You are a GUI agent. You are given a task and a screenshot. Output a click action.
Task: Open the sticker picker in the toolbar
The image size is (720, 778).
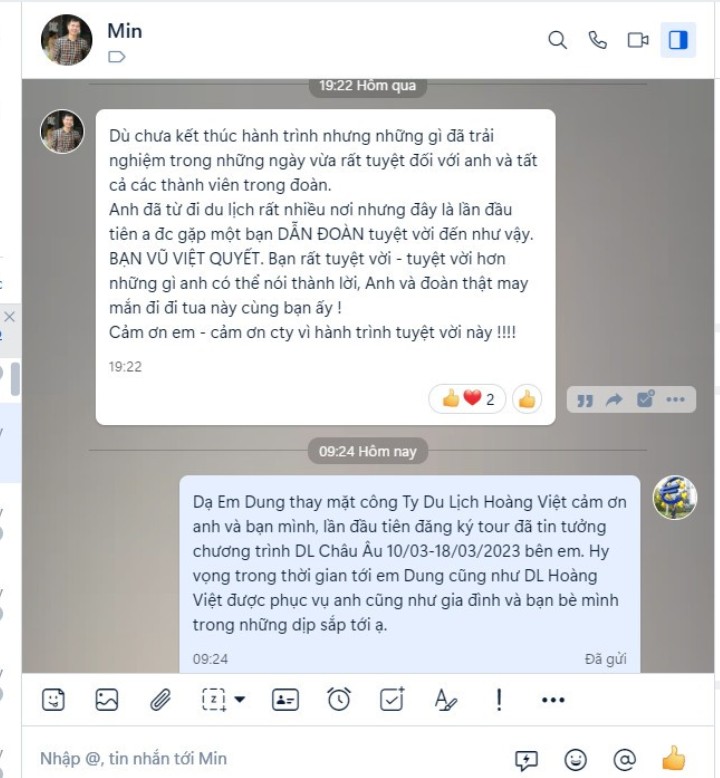click(53, 700)
